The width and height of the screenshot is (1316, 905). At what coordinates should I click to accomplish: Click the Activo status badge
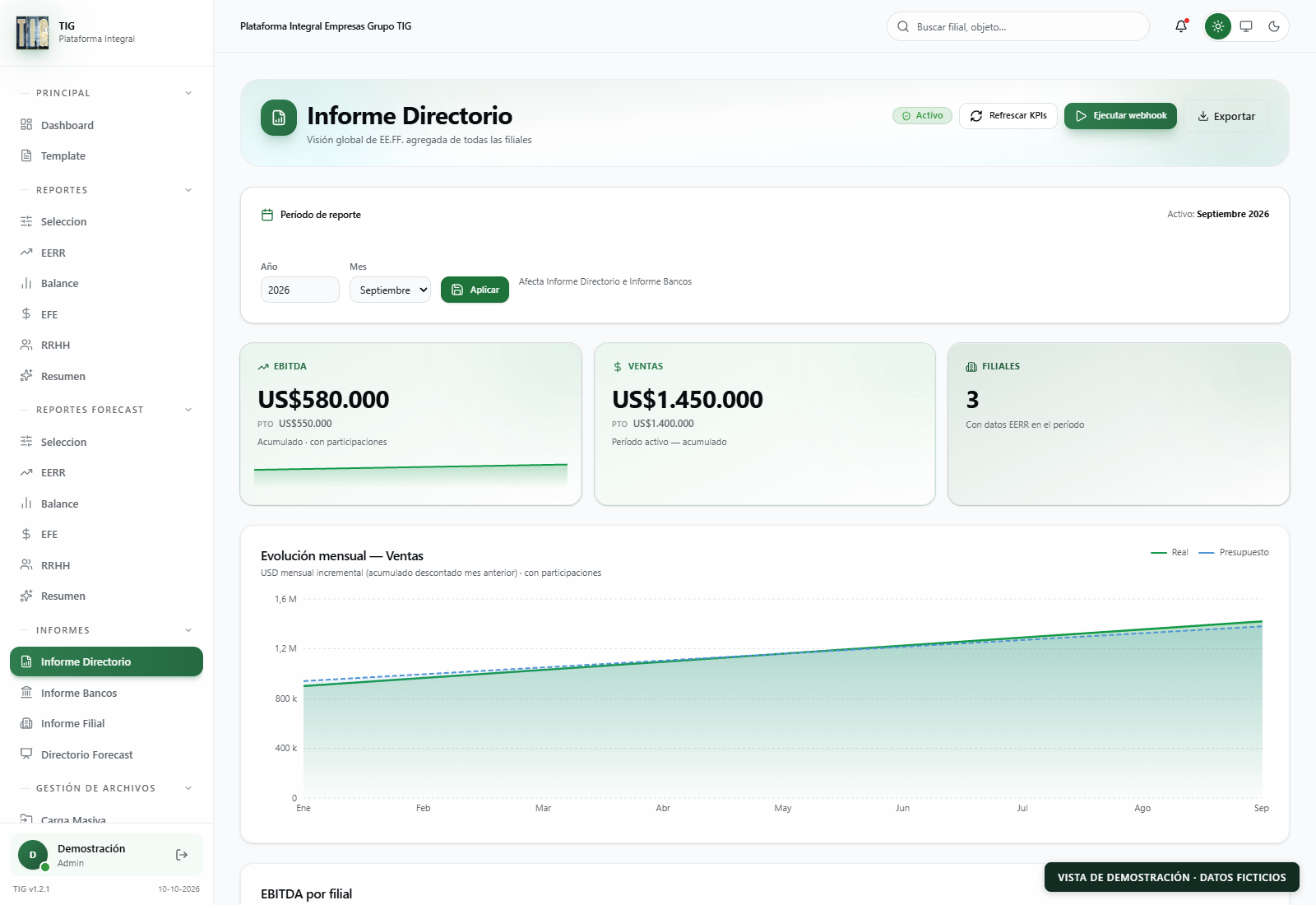922,116
